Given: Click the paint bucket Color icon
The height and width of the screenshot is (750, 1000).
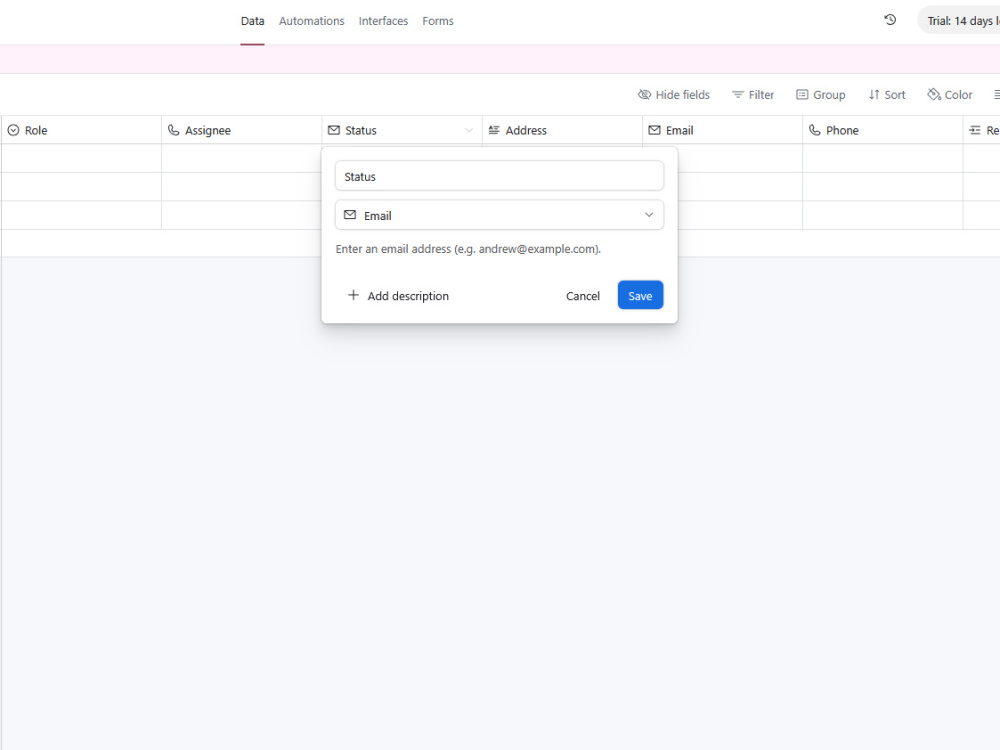Looking at the screenshot, I should (934, 94).
